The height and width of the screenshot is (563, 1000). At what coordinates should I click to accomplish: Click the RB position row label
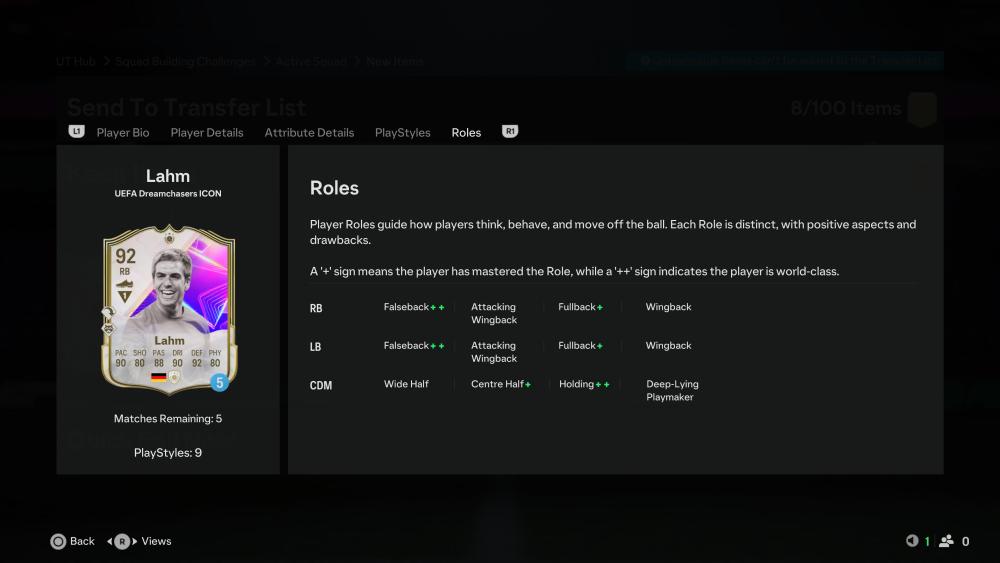point(316,309)
